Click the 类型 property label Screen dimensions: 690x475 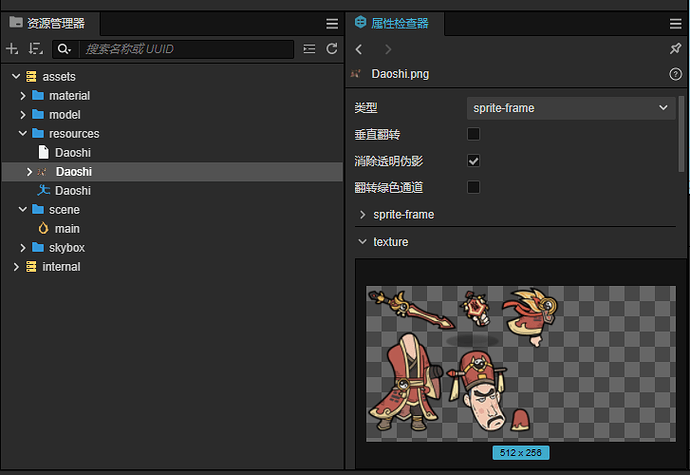[366, 108]
